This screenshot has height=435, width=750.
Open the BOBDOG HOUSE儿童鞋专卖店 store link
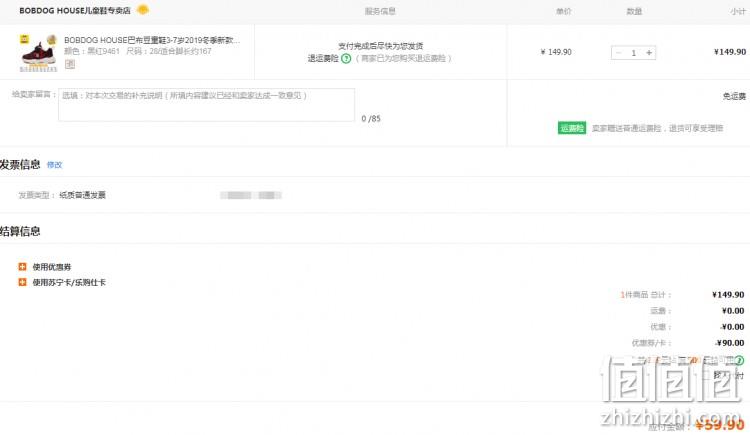[75, 11]
